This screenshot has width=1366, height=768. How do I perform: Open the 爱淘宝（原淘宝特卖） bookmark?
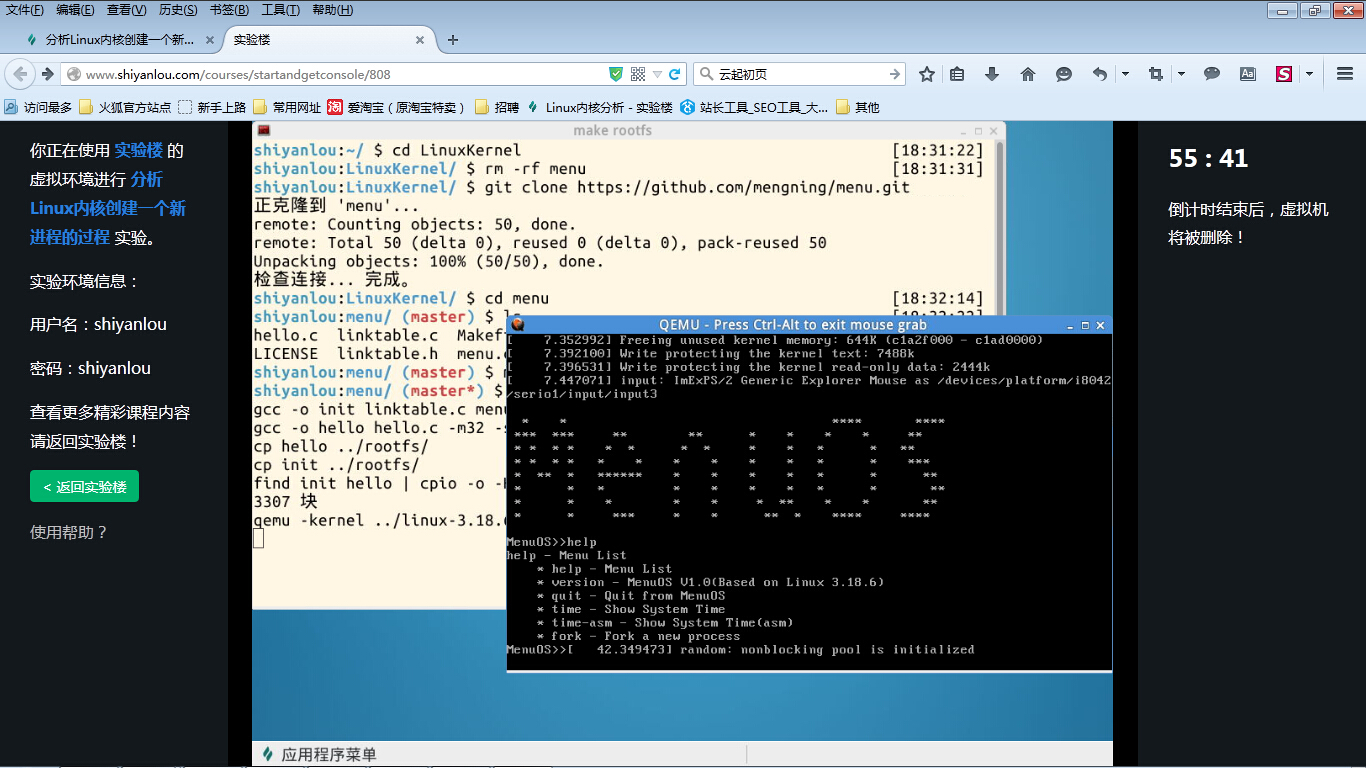397,107
